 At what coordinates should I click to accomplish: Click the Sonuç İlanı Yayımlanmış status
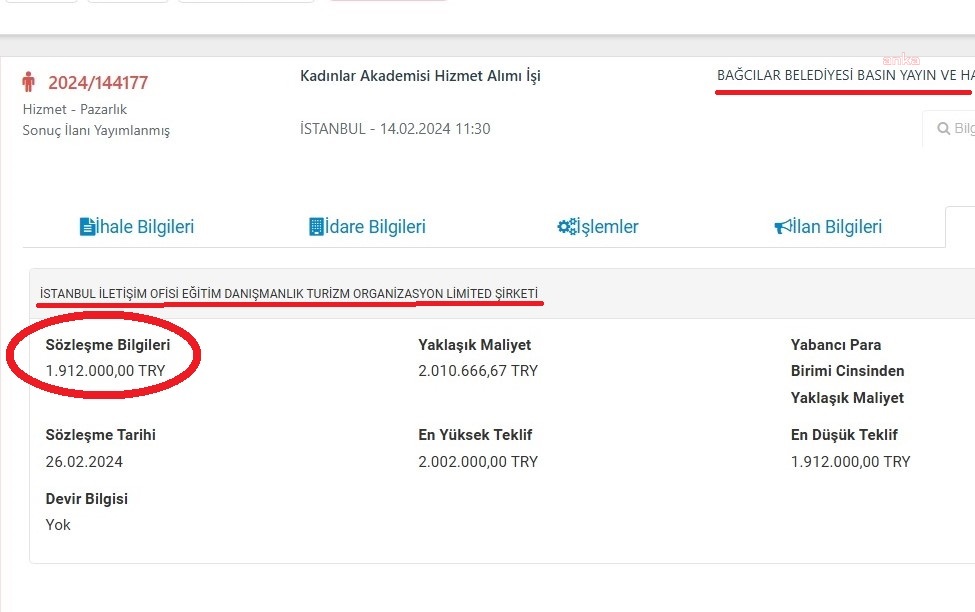96,131
